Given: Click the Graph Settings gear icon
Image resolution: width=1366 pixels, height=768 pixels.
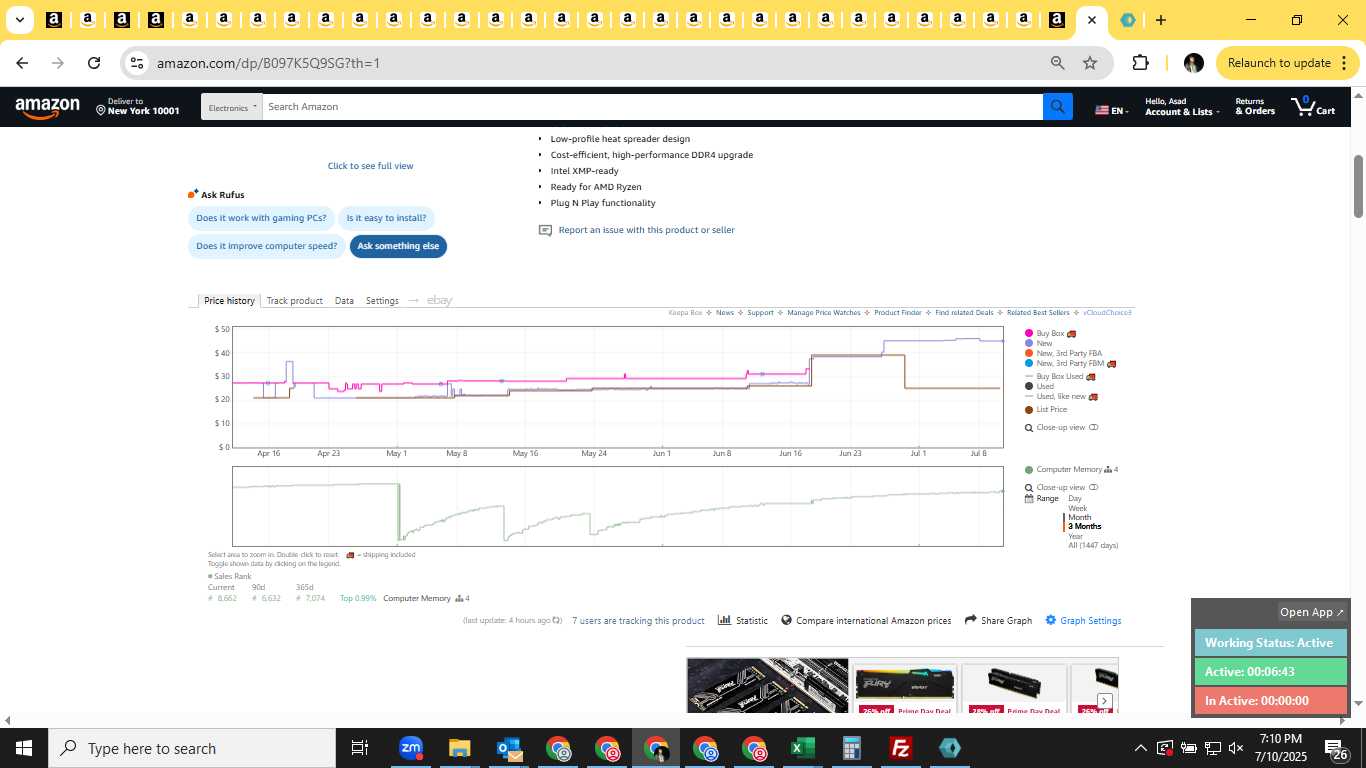Looking at the screenshot, I should click(x=1051, y=620).
